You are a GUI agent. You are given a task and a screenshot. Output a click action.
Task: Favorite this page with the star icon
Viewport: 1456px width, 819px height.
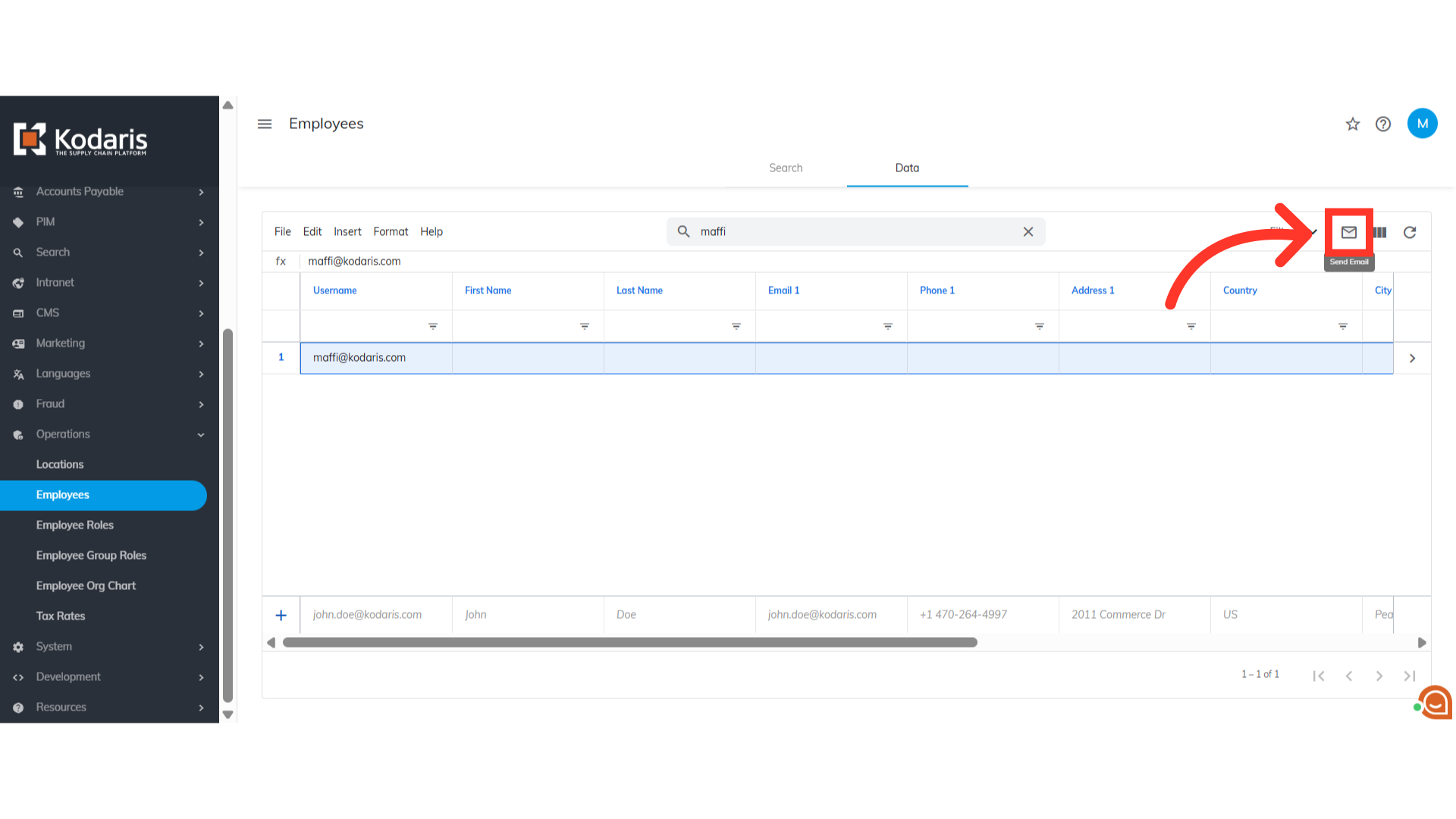pos(1353,124)
